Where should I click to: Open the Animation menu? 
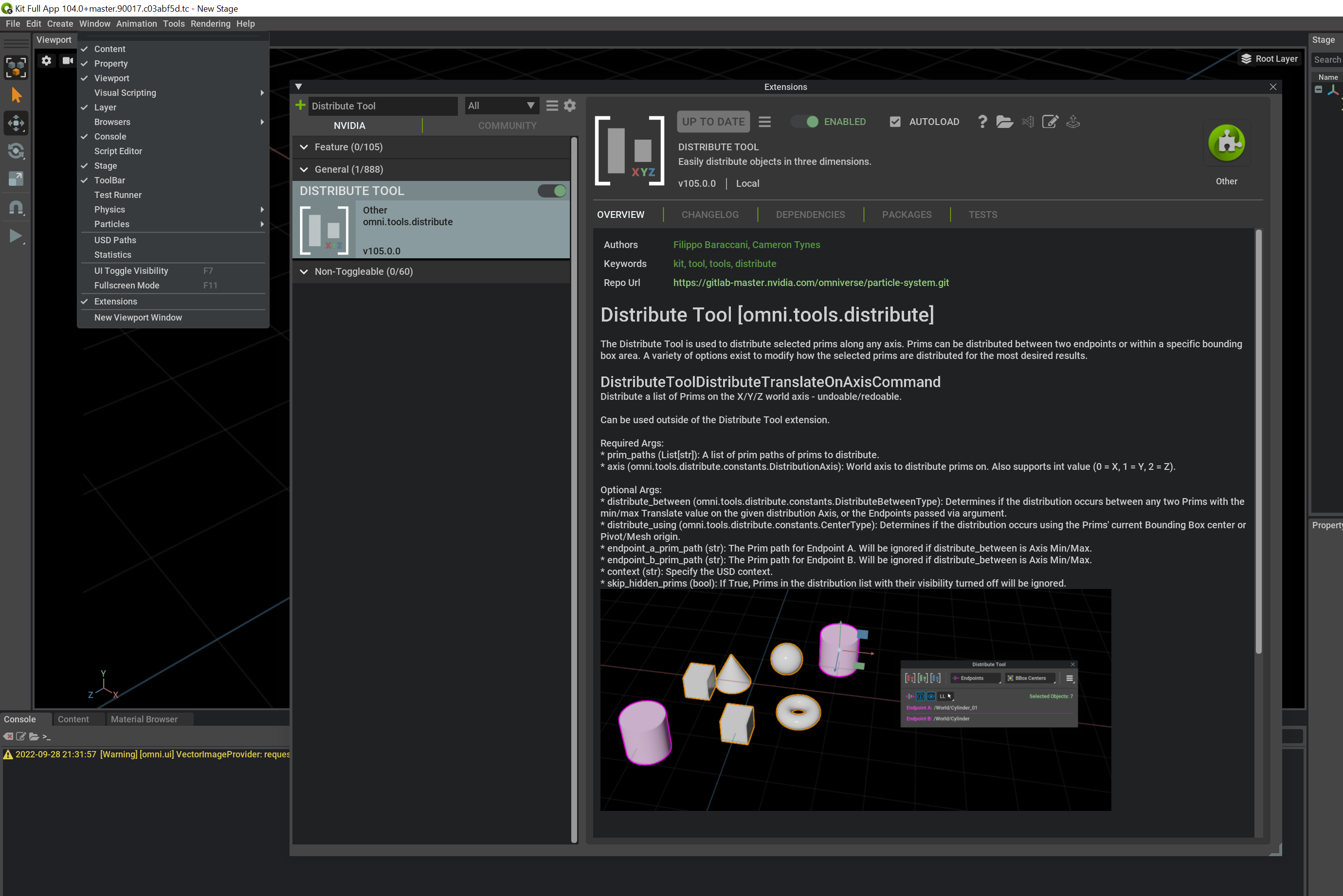[136, 23]
